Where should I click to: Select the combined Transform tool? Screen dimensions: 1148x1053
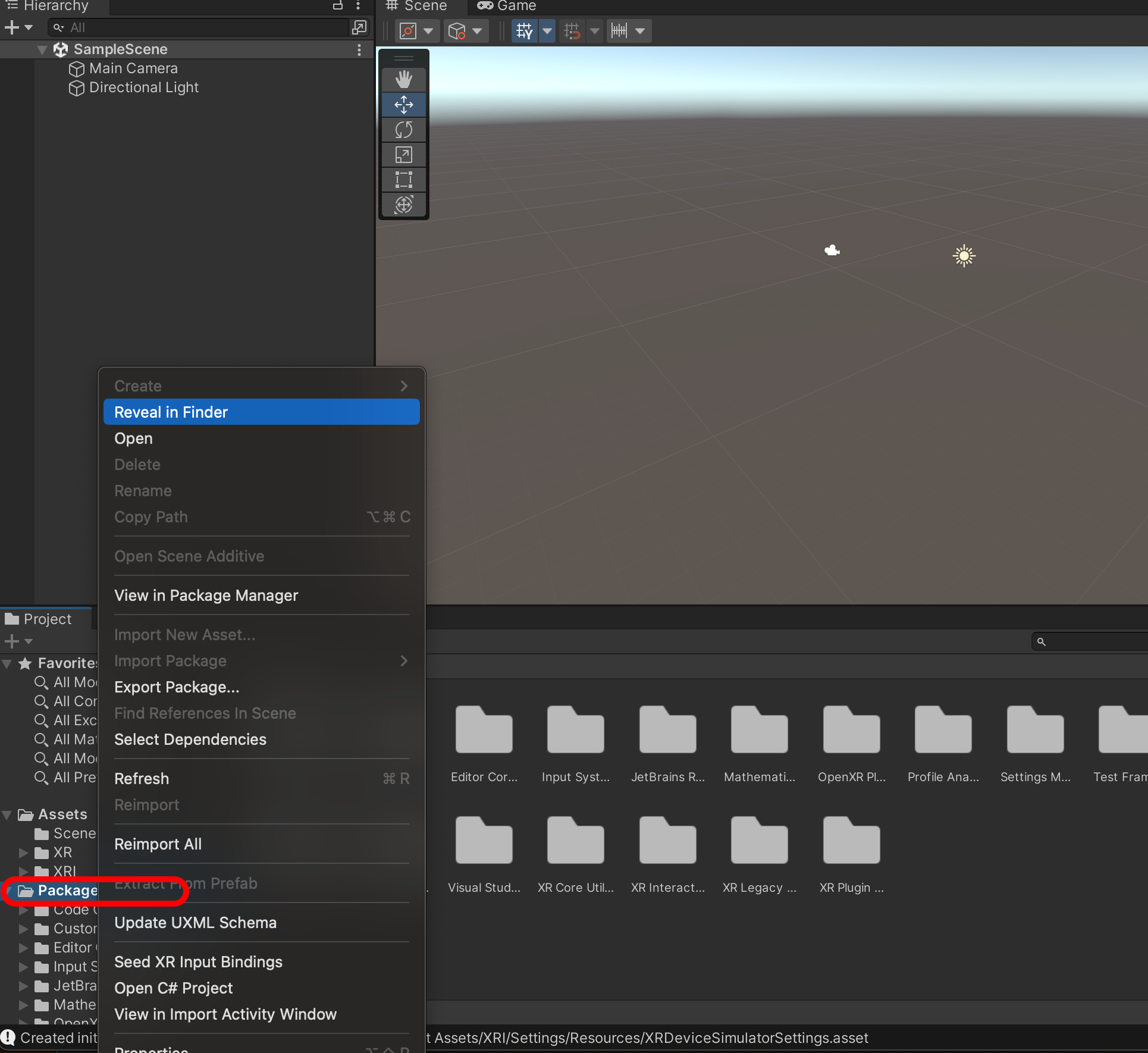[x=403, y=205]
